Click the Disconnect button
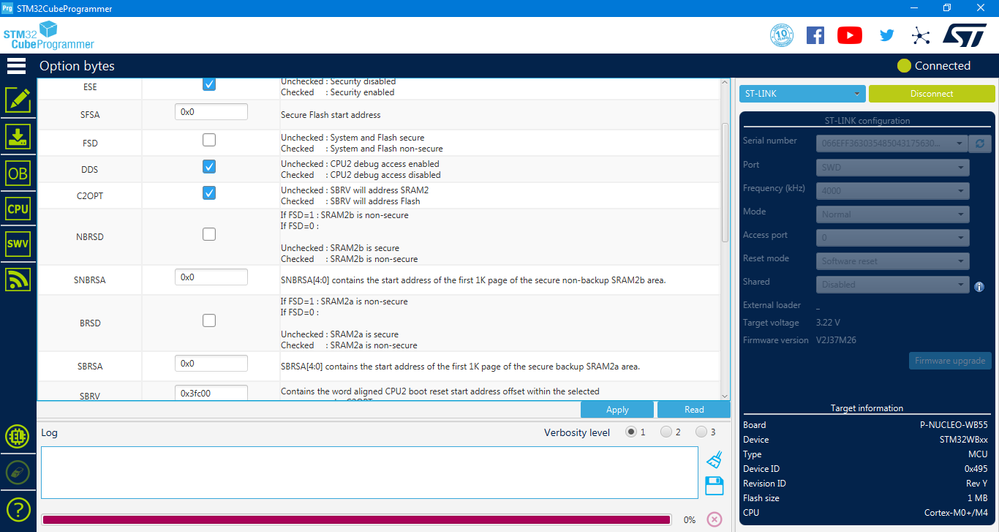 click(x=931, y=94)
